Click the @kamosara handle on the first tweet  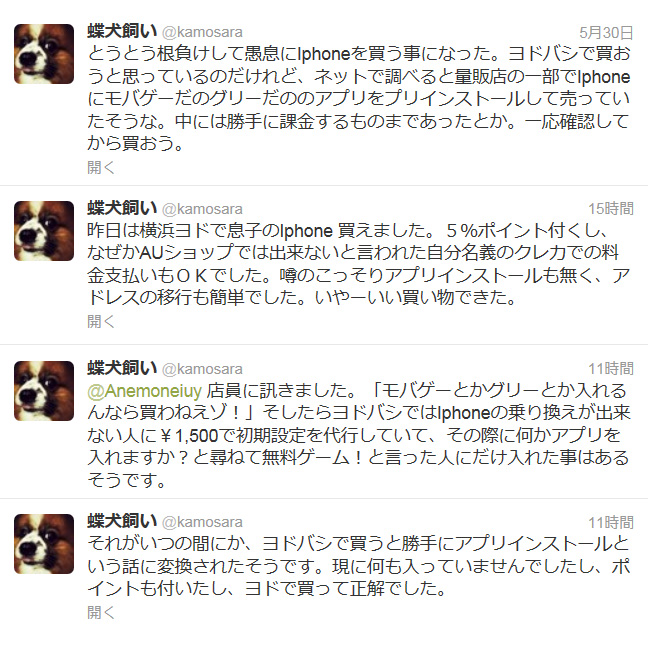pyautogui.click(x=202, y=33)
